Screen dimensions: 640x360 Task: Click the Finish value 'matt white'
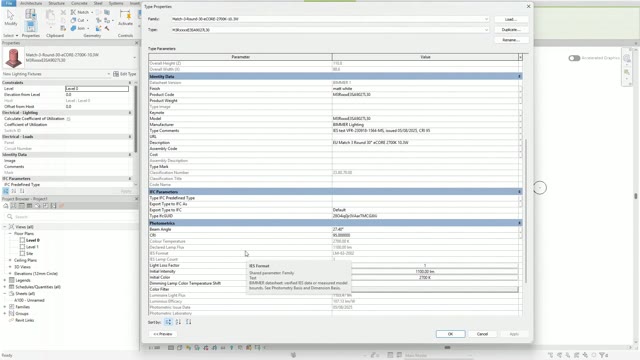point(342,89)
